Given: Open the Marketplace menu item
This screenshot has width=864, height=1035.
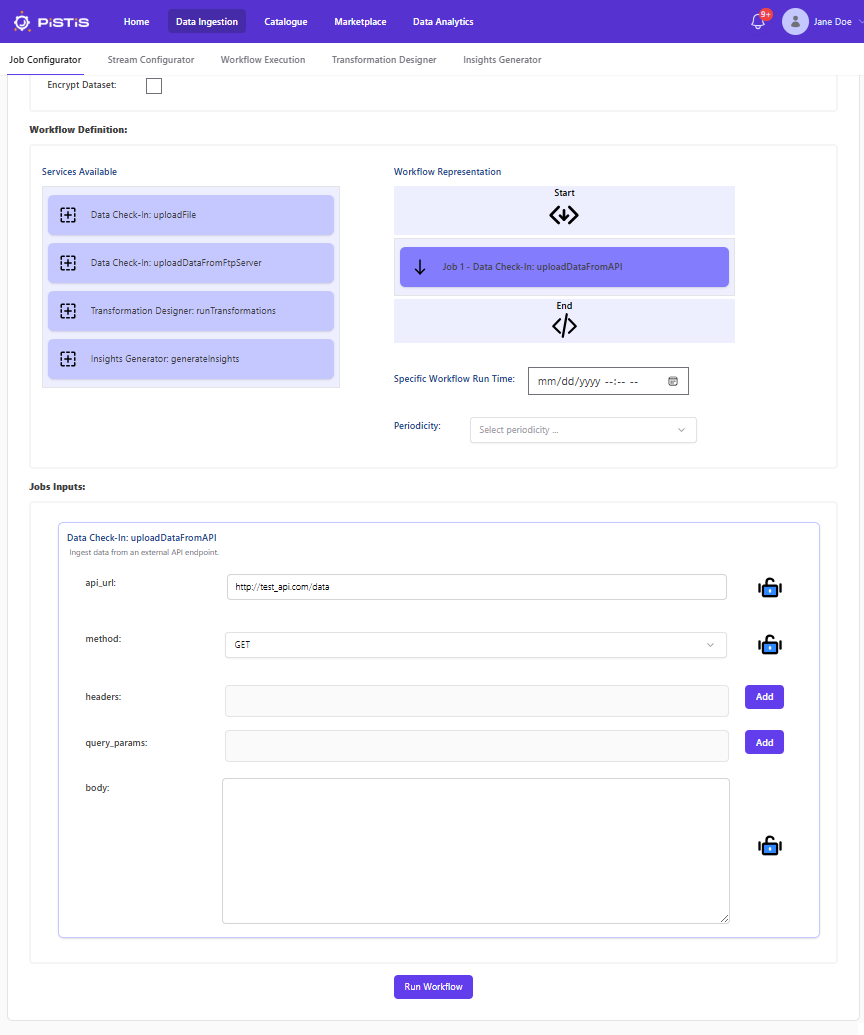Looking at the screenshot, I should [360, 22].
